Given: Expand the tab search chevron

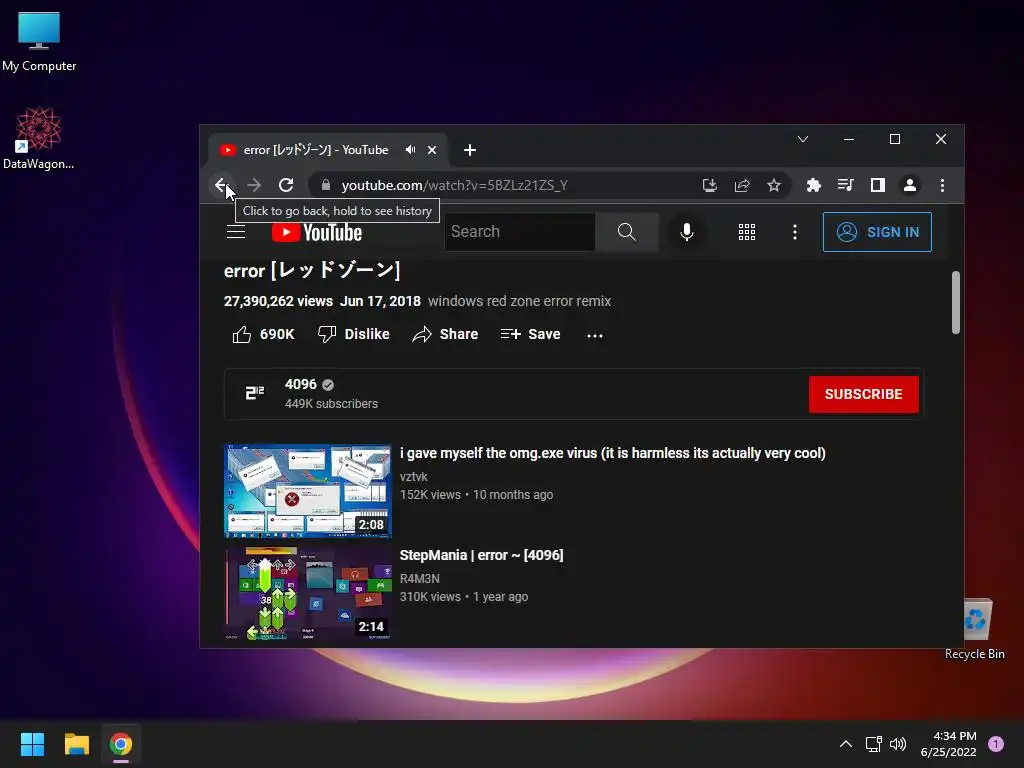Looking at the screenshot, I should 803,139.
